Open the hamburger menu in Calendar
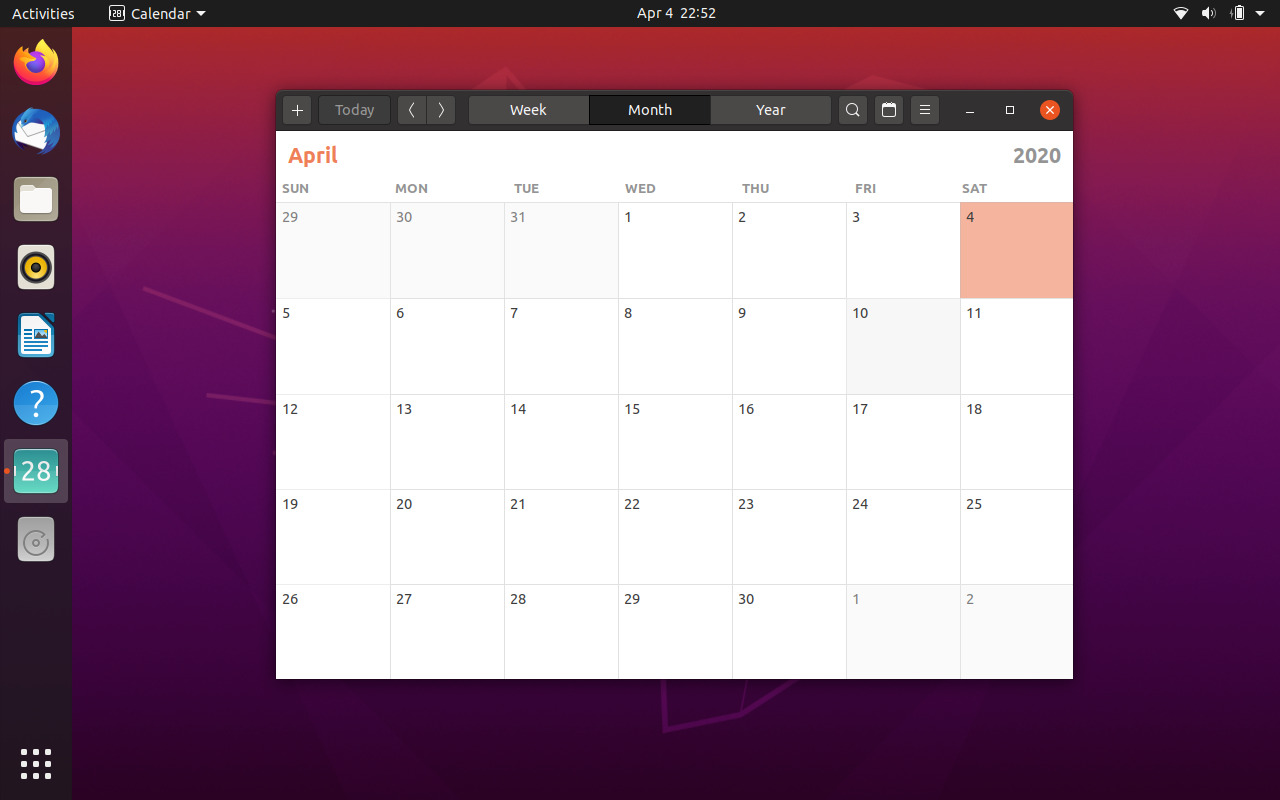The image size is (1280, 800). [x=924, y=110]
